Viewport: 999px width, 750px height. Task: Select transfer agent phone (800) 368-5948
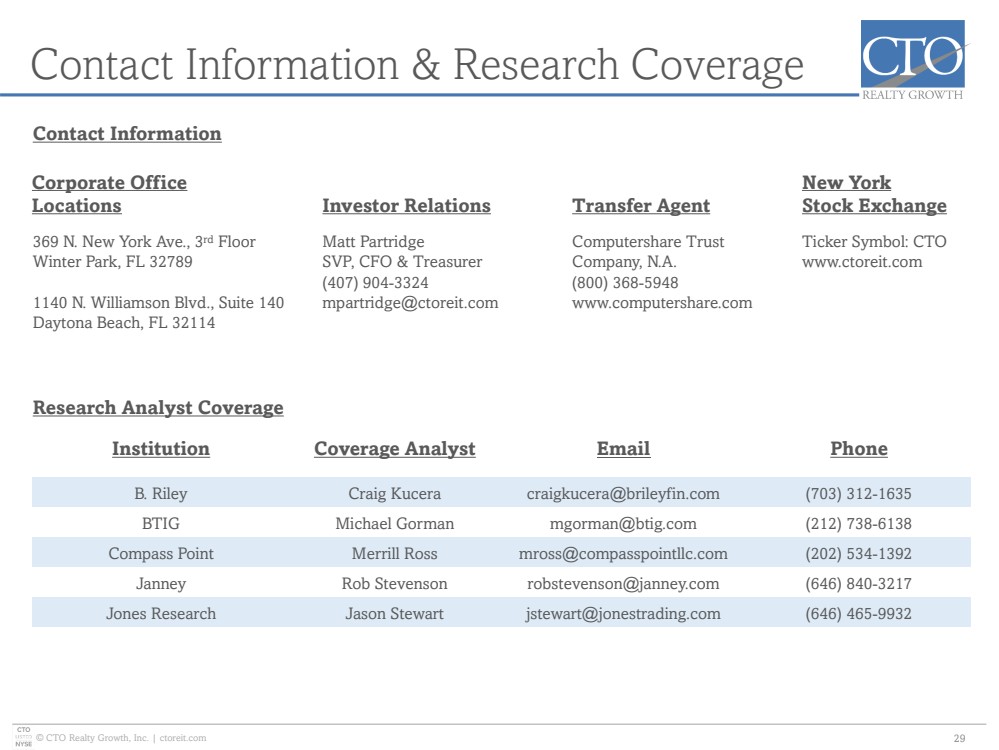click(x=625, y=283)
